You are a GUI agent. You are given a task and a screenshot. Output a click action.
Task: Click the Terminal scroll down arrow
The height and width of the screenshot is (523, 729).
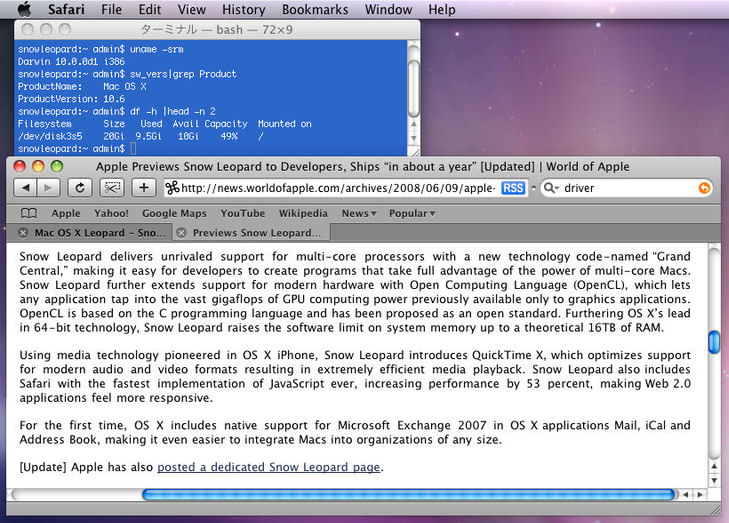413,138
